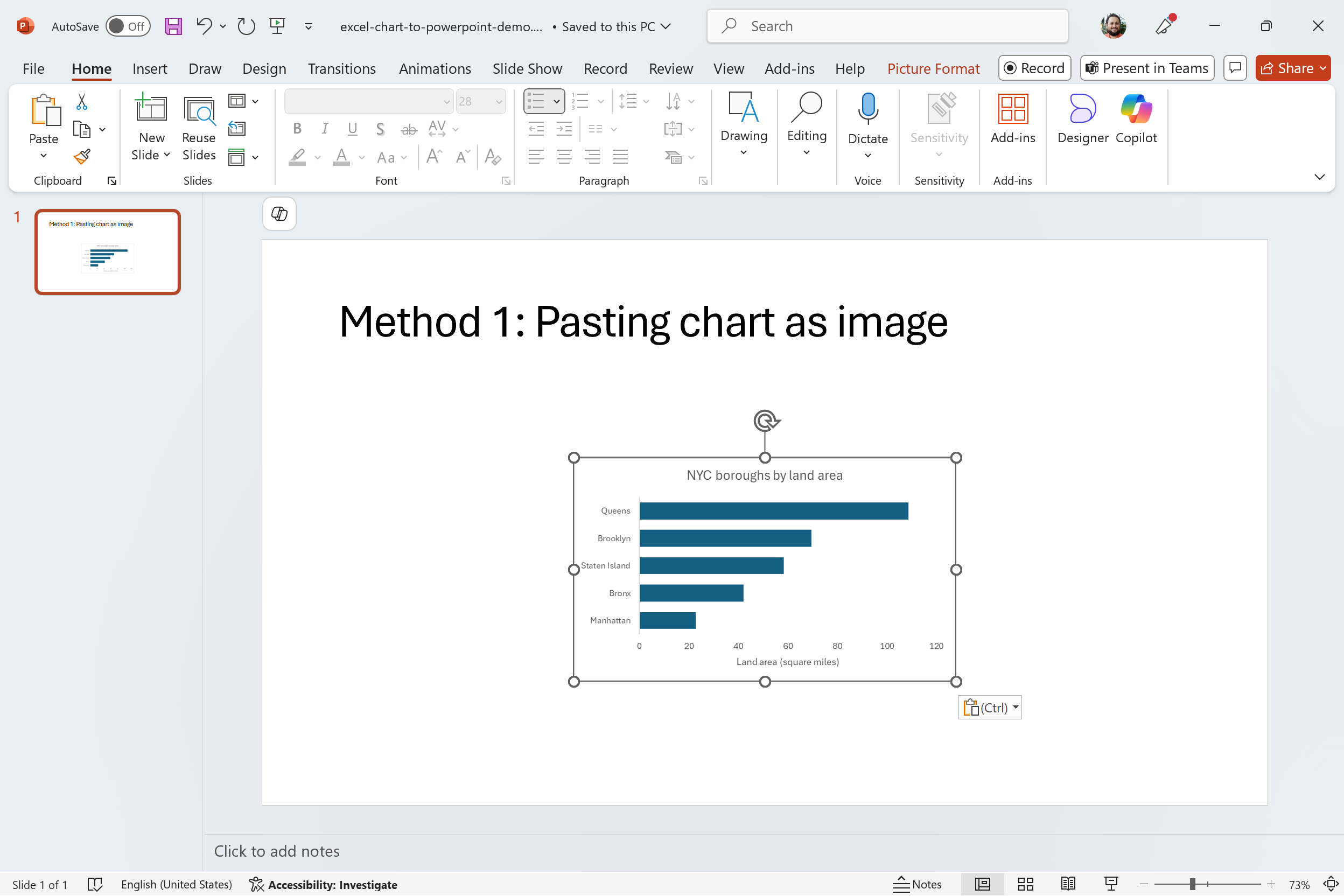
Task: Expand the Paste Options (Ctrl) dropdown
Action: click(990, 708)
